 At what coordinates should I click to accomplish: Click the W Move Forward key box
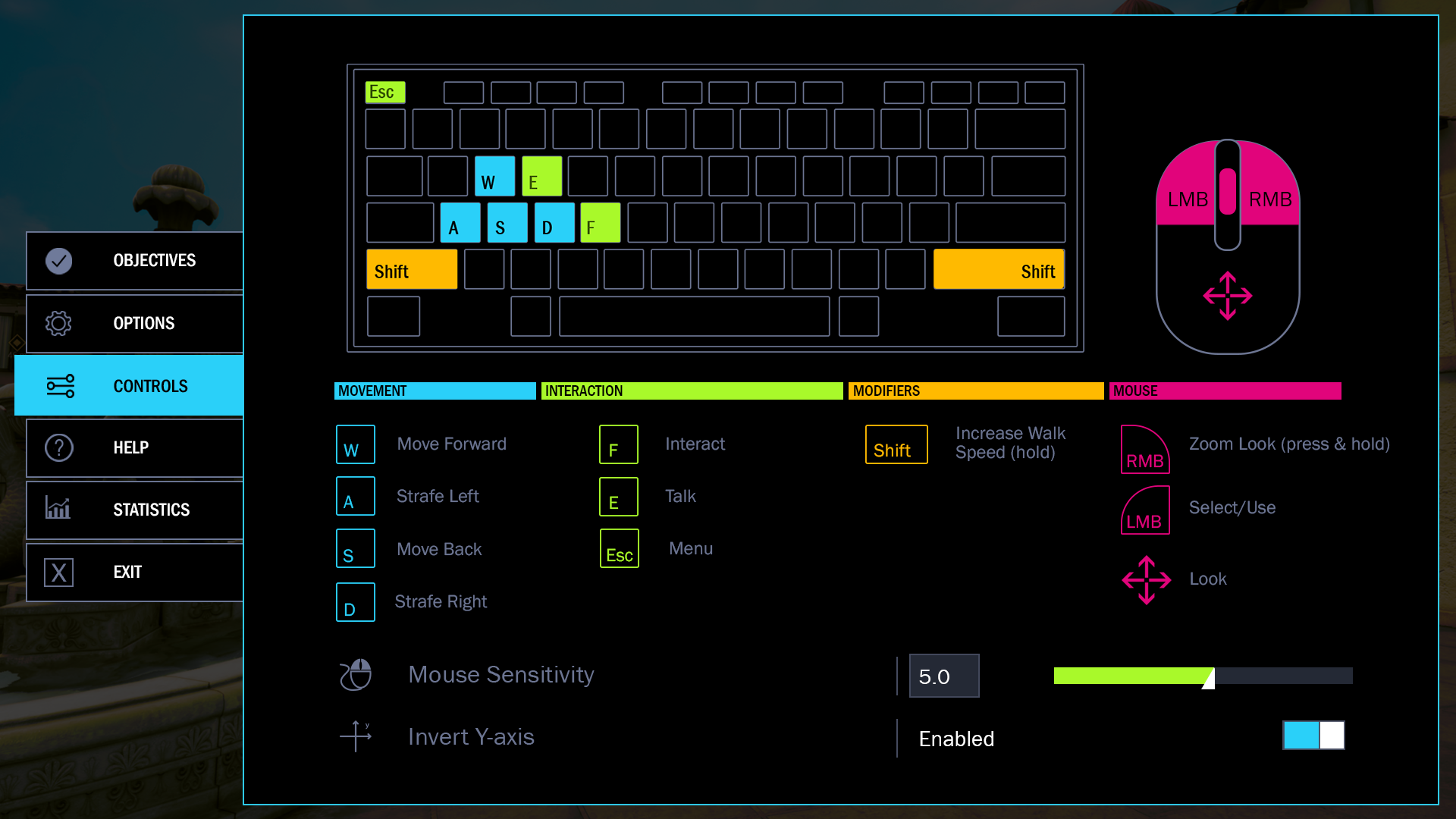(356, 444)
